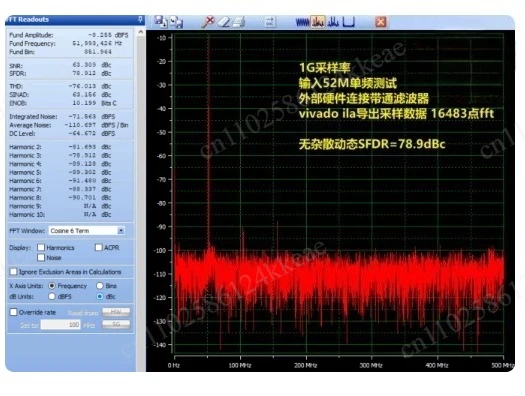Click the Harmonic 8 value

coord(82,197)
